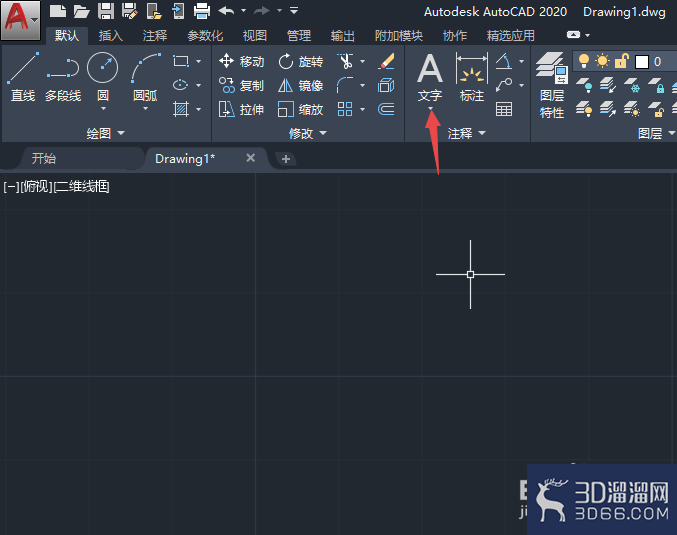Expand the Modify (修改) panel
This screenshot has height=535, width=677.
click(307, 133)
